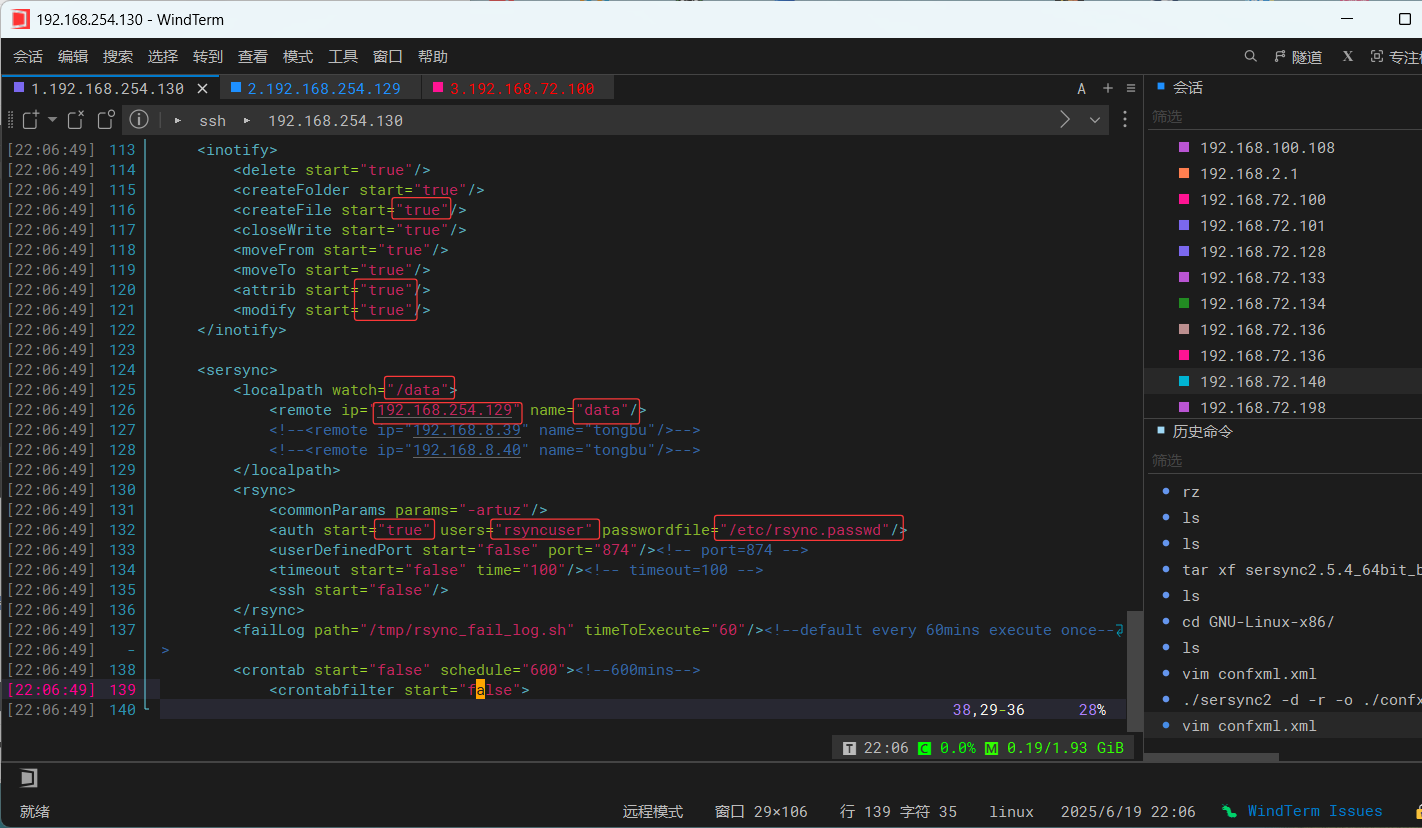Viewport: 1422px width, 828px height.
Task: Click the session info (i) icon
Action: click(x=139, y=120)
